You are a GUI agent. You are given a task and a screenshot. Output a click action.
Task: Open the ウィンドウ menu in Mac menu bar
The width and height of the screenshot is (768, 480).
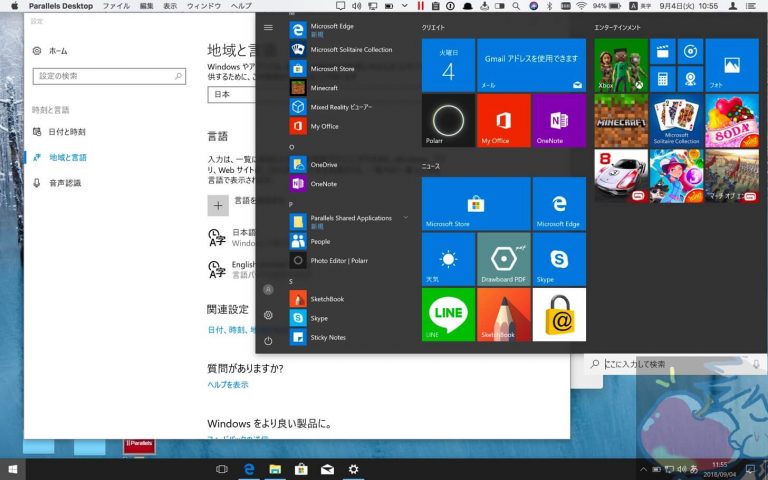pos(204,6)
